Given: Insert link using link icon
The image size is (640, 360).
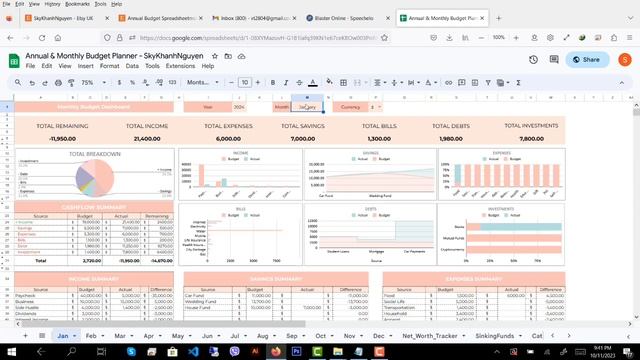Looking at the screenshot, I should click(x=448, y=82).
